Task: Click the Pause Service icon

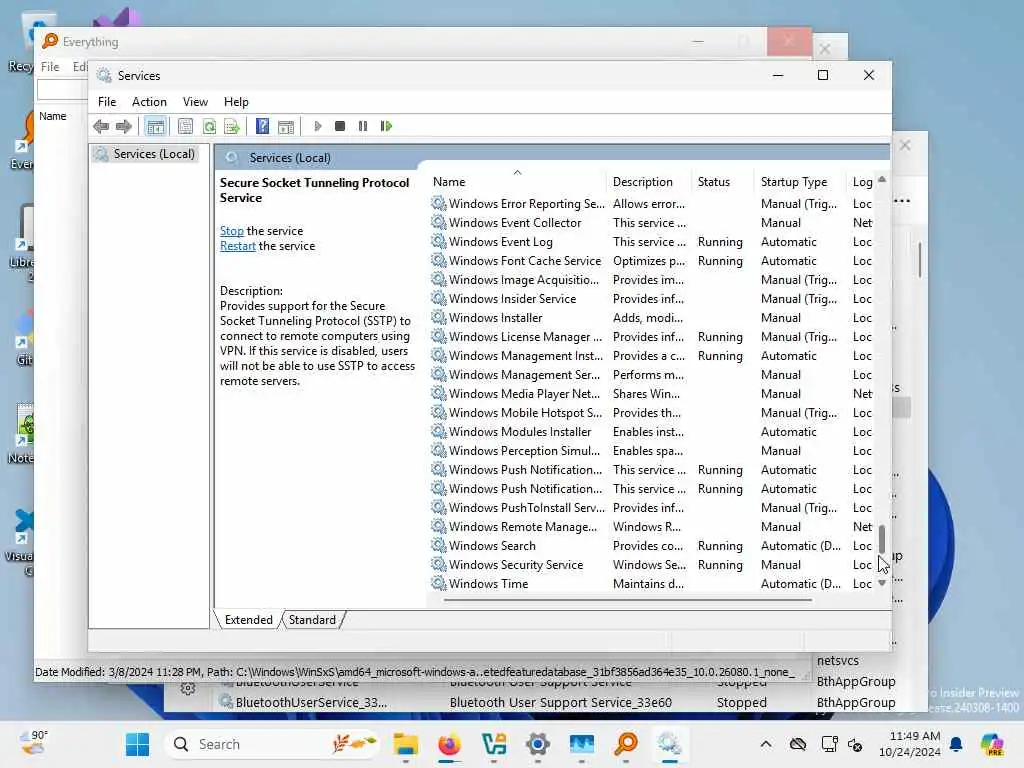Action: click(362, 126)
